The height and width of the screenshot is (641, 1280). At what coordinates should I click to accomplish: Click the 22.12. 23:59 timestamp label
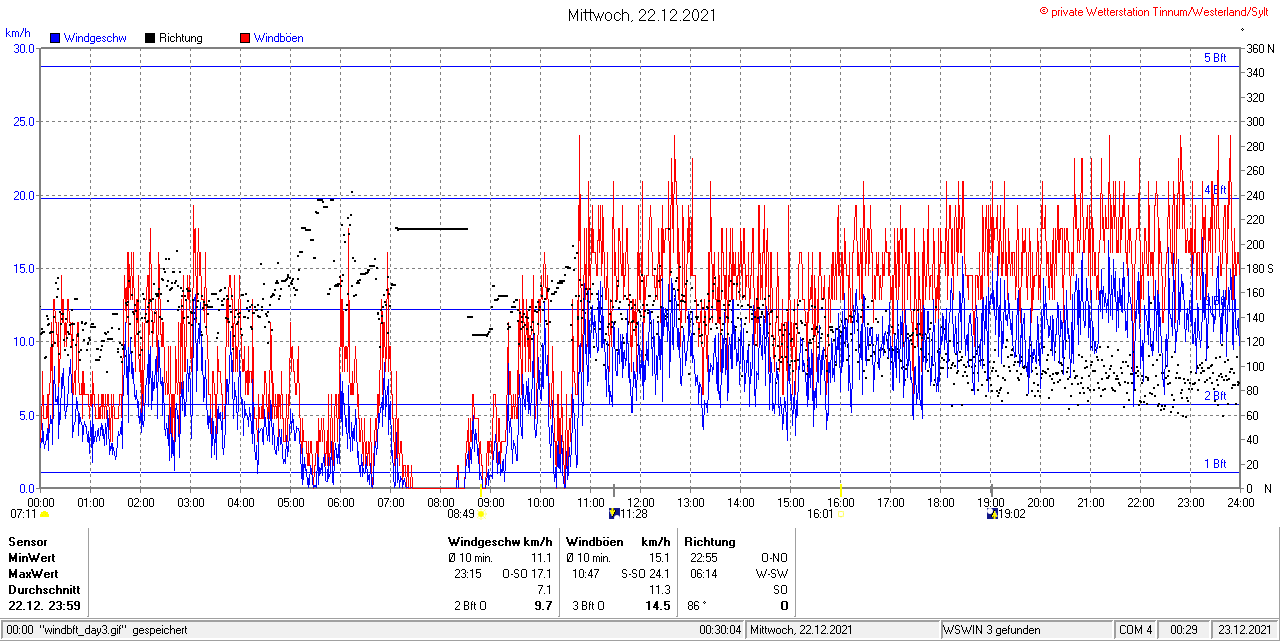tap(44, 606)
